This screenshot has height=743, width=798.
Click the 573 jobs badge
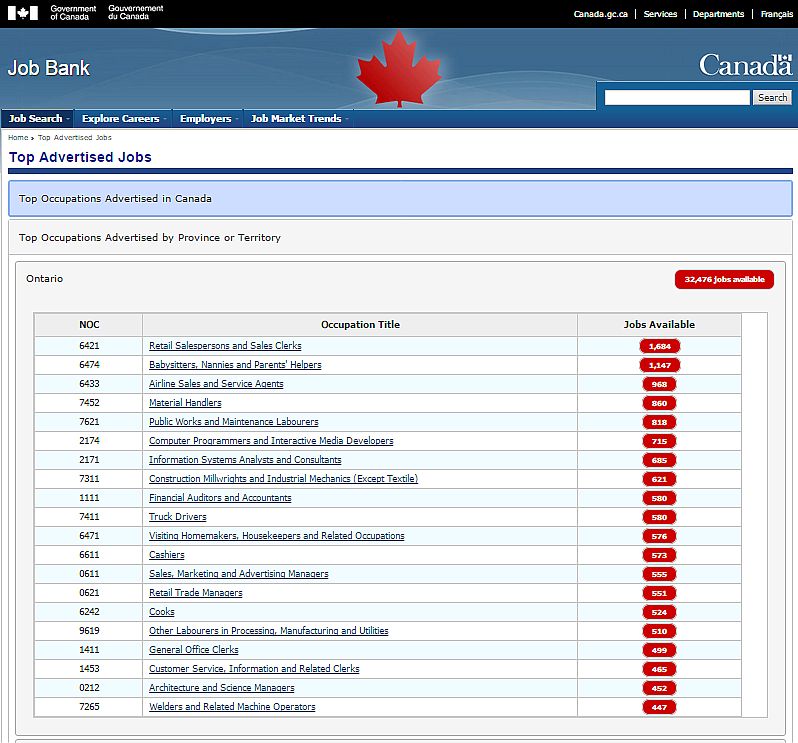click(660, 556)
